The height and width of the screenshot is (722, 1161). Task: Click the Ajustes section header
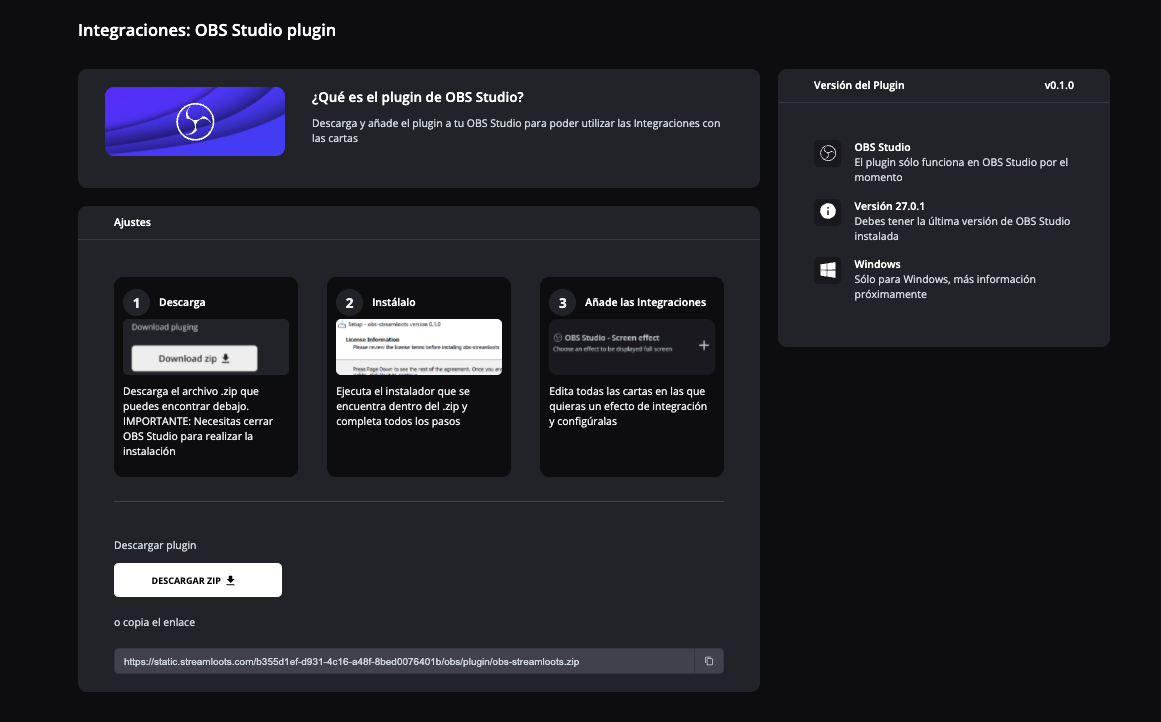[133, 222]
